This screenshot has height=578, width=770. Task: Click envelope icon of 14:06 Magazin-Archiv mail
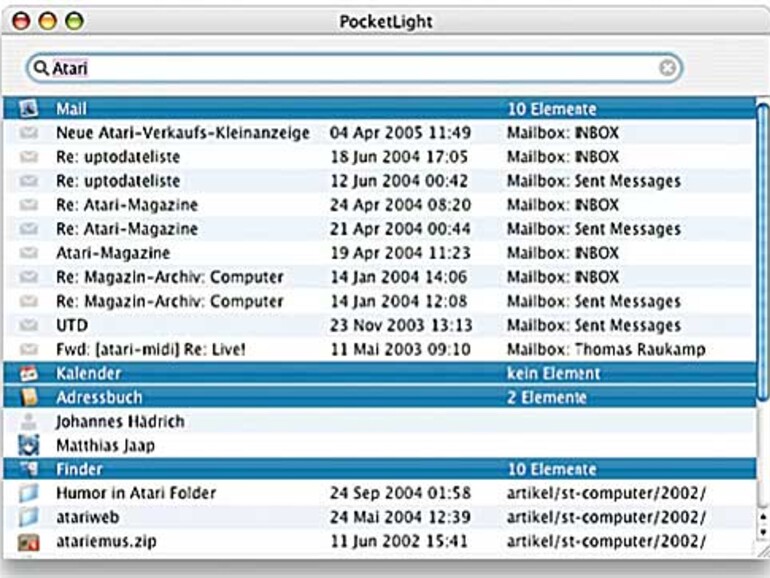(28, 276)
